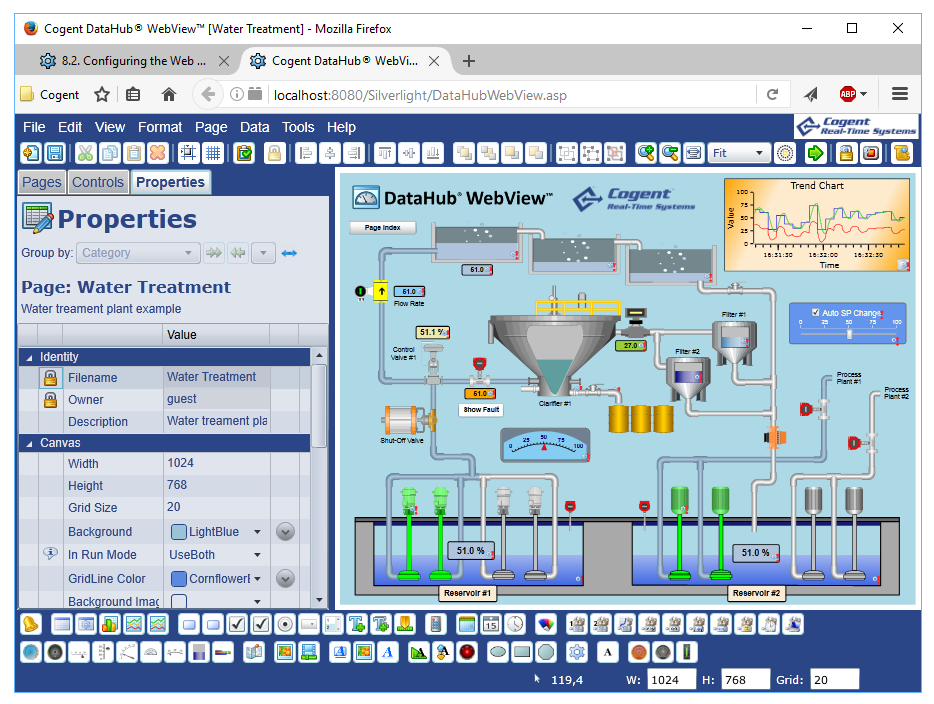Click the Cogent bookmark in Firefox toolbar
The width and height of the screenshot is (934, 704).
pyautogui.click(x=50, y=95)
